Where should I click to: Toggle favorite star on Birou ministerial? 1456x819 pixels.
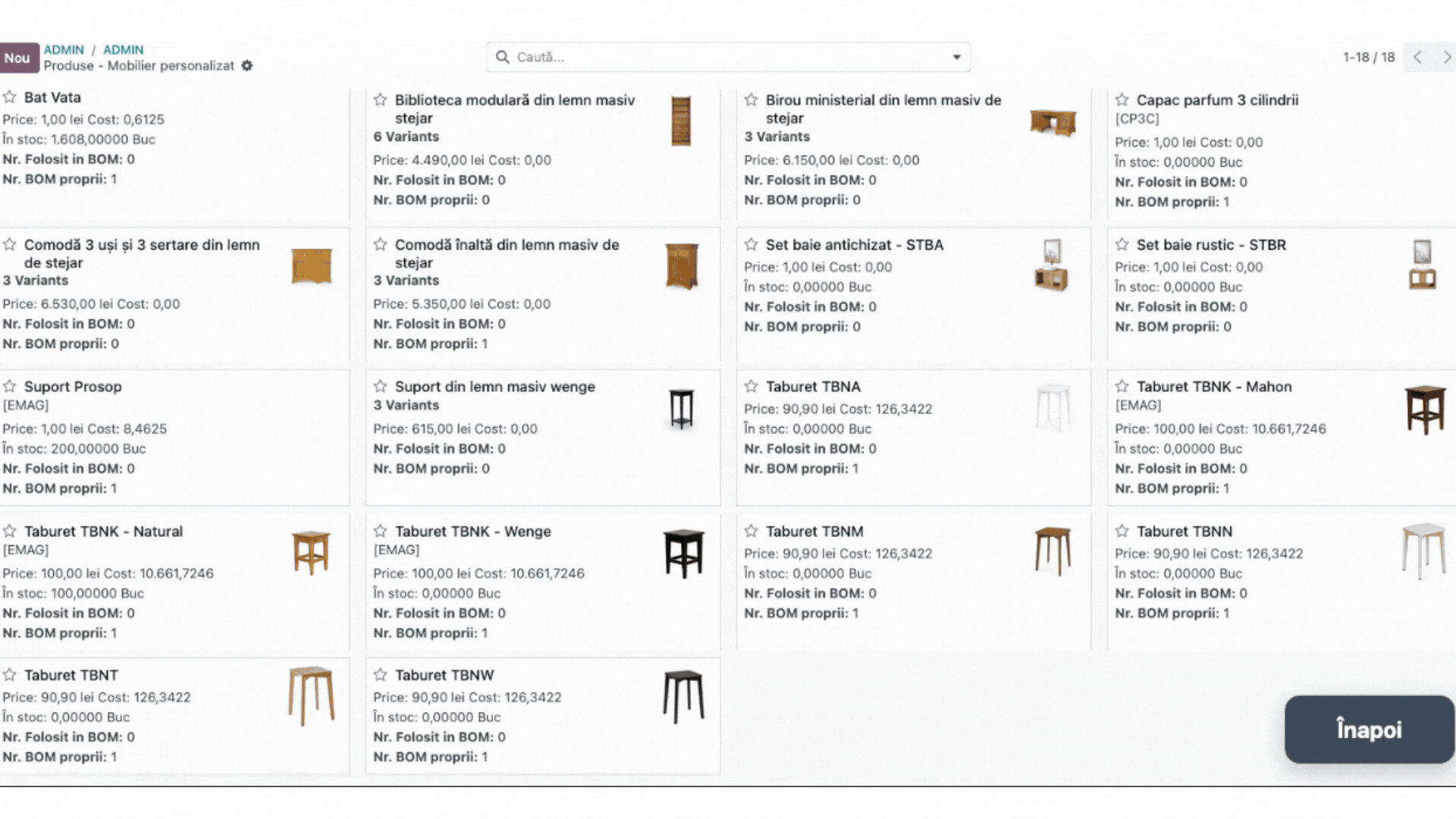751,99
